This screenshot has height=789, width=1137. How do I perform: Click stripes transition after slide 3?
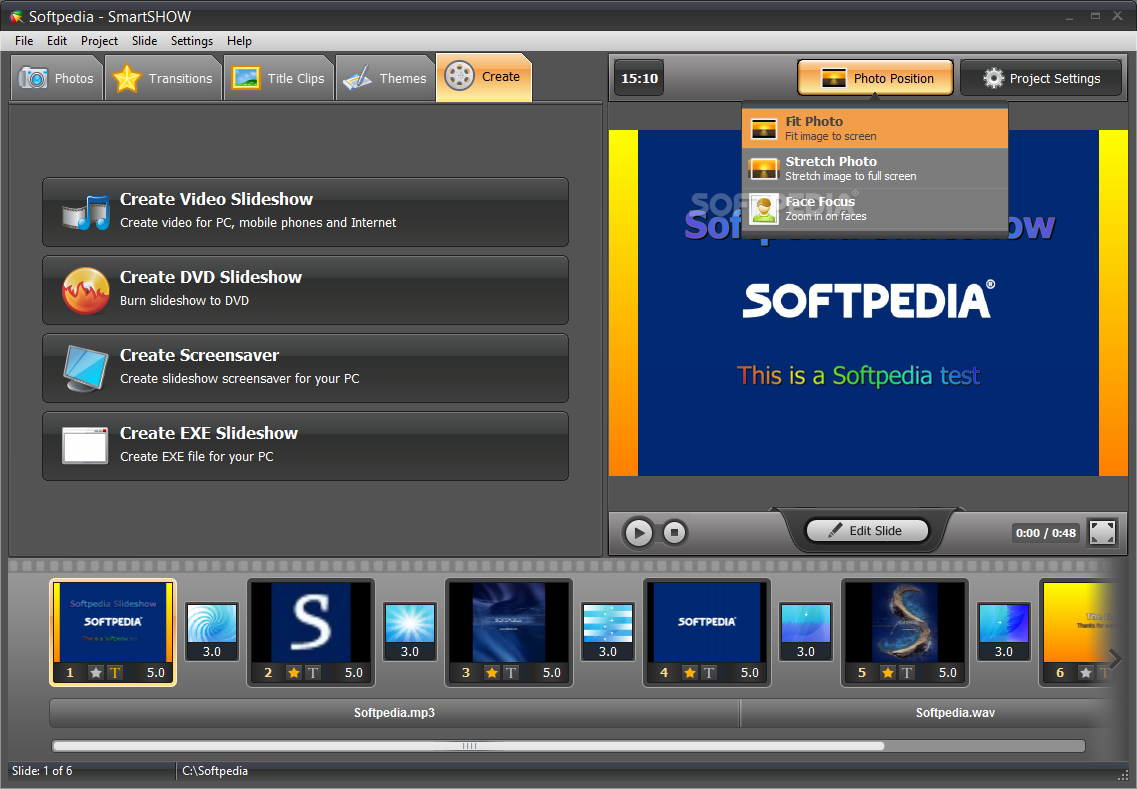[x=608, y=624]
